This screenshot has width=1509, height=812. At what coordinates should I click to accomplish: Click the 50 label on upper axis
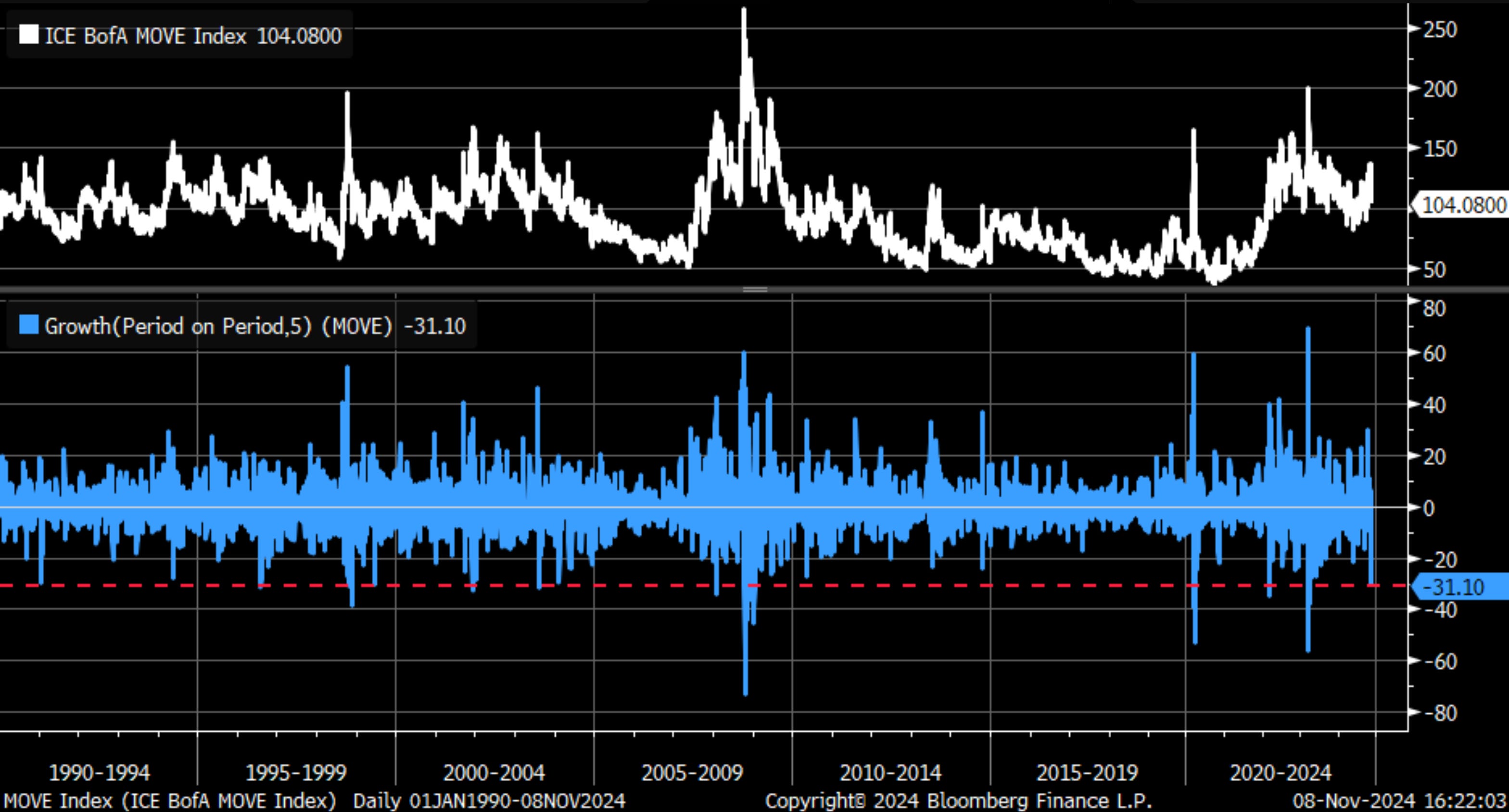point(1434,270)
